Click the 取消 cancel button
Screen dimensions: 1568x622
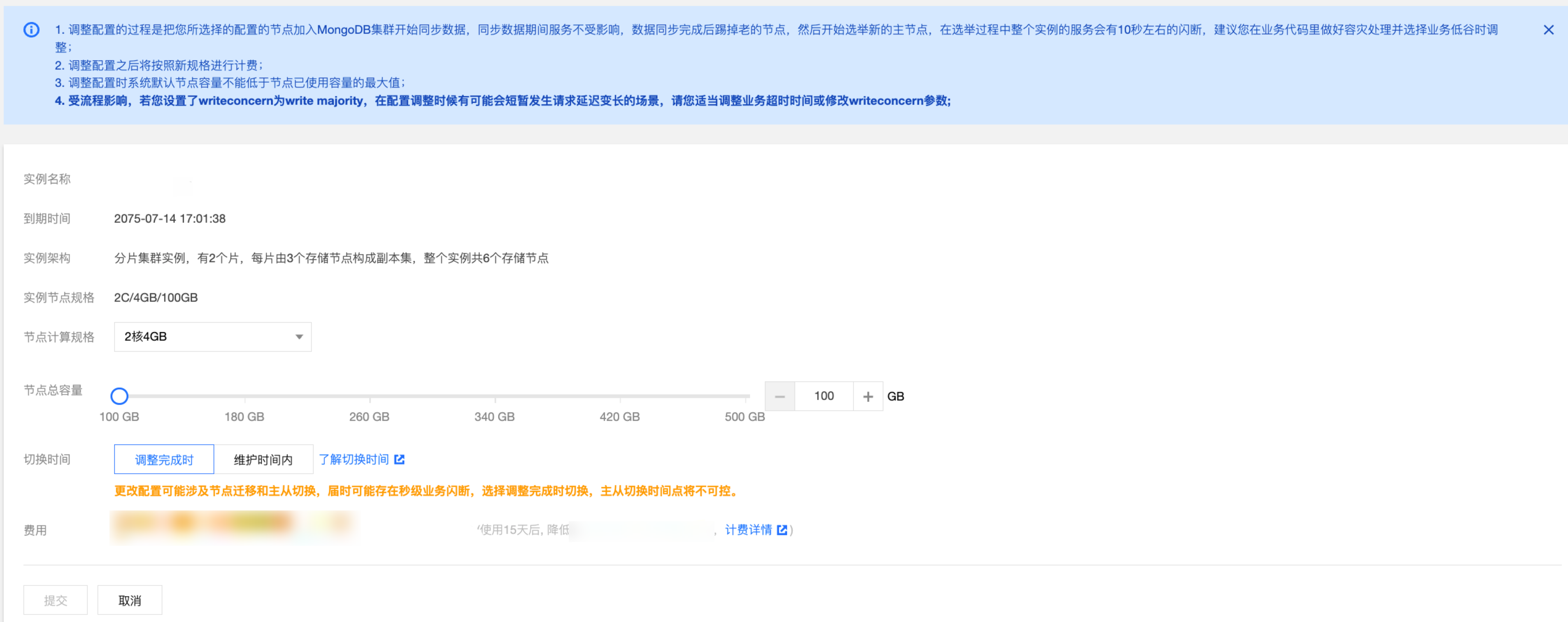pos(130,600)
